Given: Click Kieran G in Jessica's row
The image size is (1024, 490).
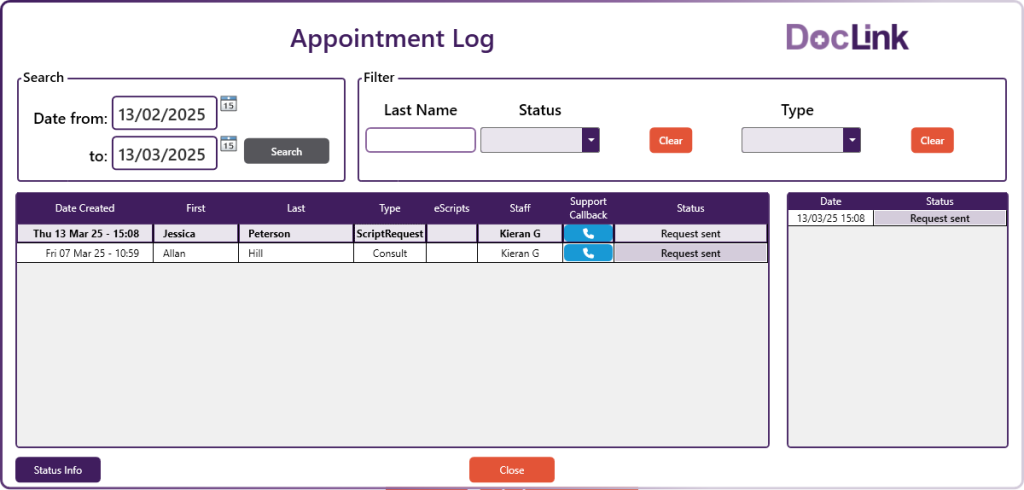Looking at the screenshot, I should [x=520, y=233].
